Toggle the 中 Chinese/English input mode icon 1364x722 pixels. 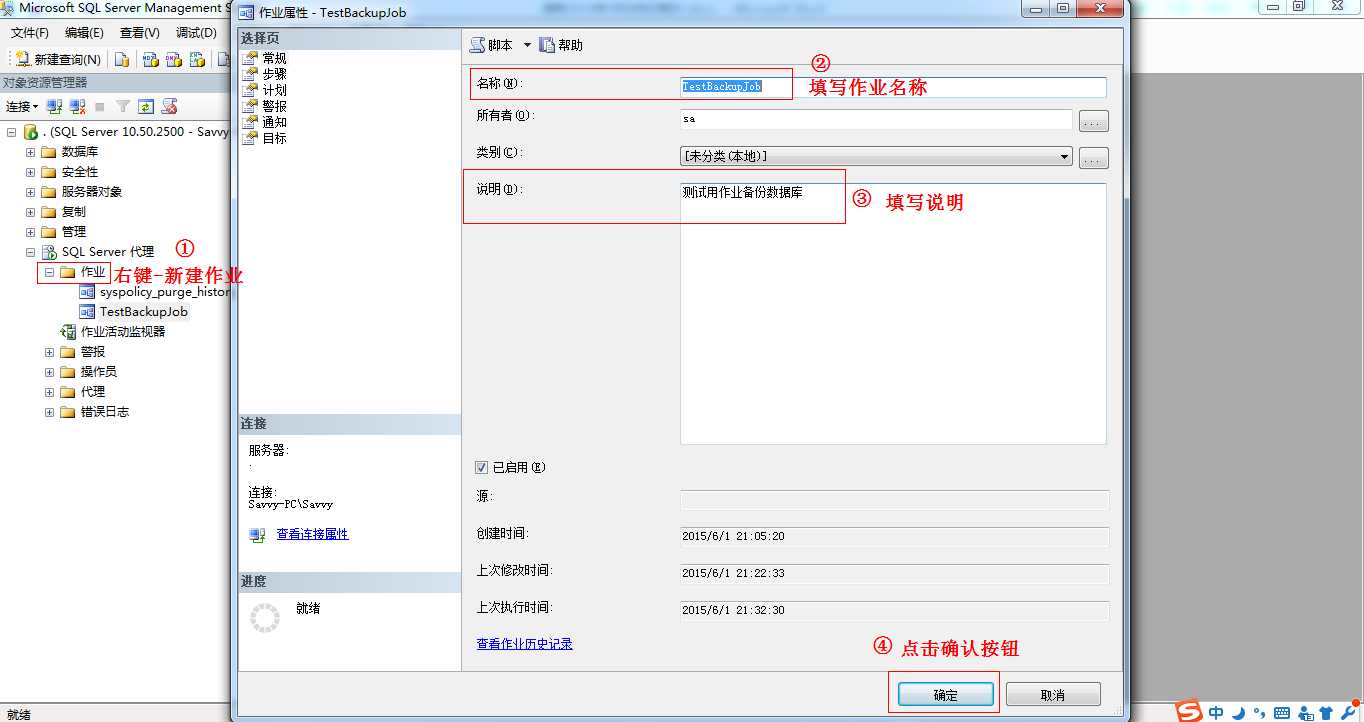[1216, 713]
